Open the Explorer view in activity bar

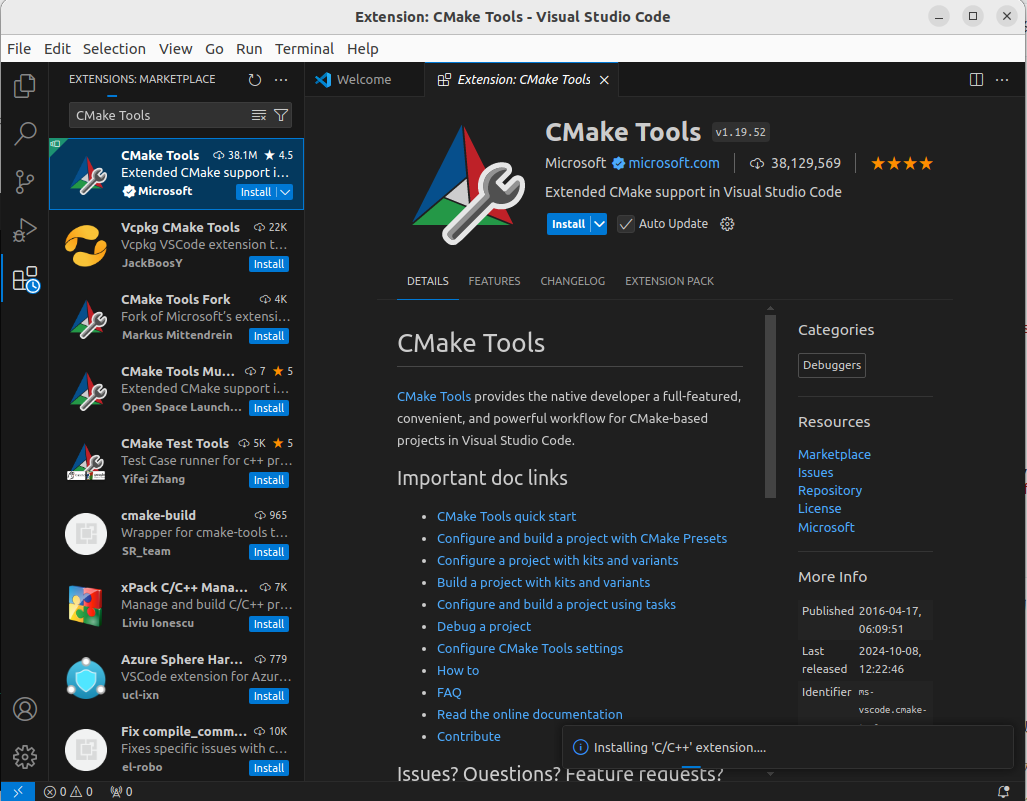point(25,86)
